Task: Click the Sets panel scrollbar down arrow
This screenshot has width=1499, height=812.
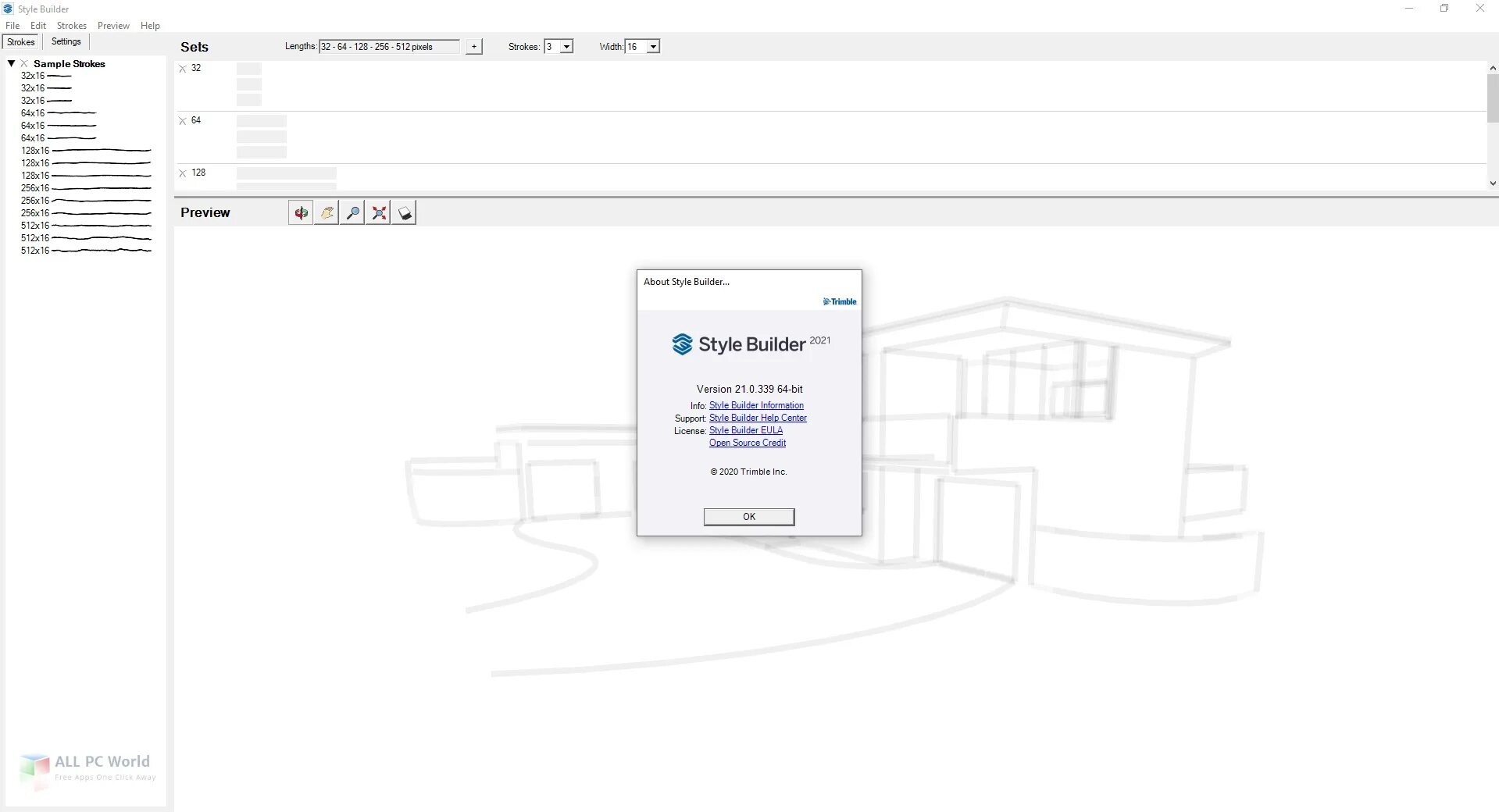Action: point(1493,183)
